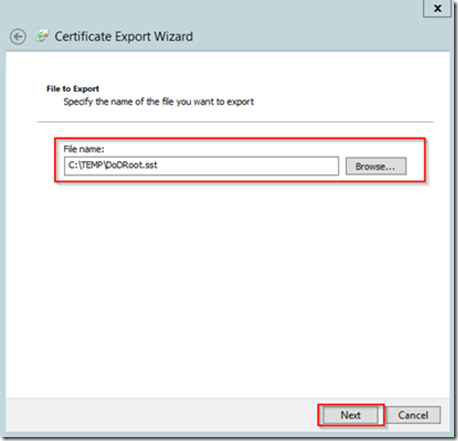Close the wizard with the X button
The image size is (458, 441).
(x=437, y=8)
